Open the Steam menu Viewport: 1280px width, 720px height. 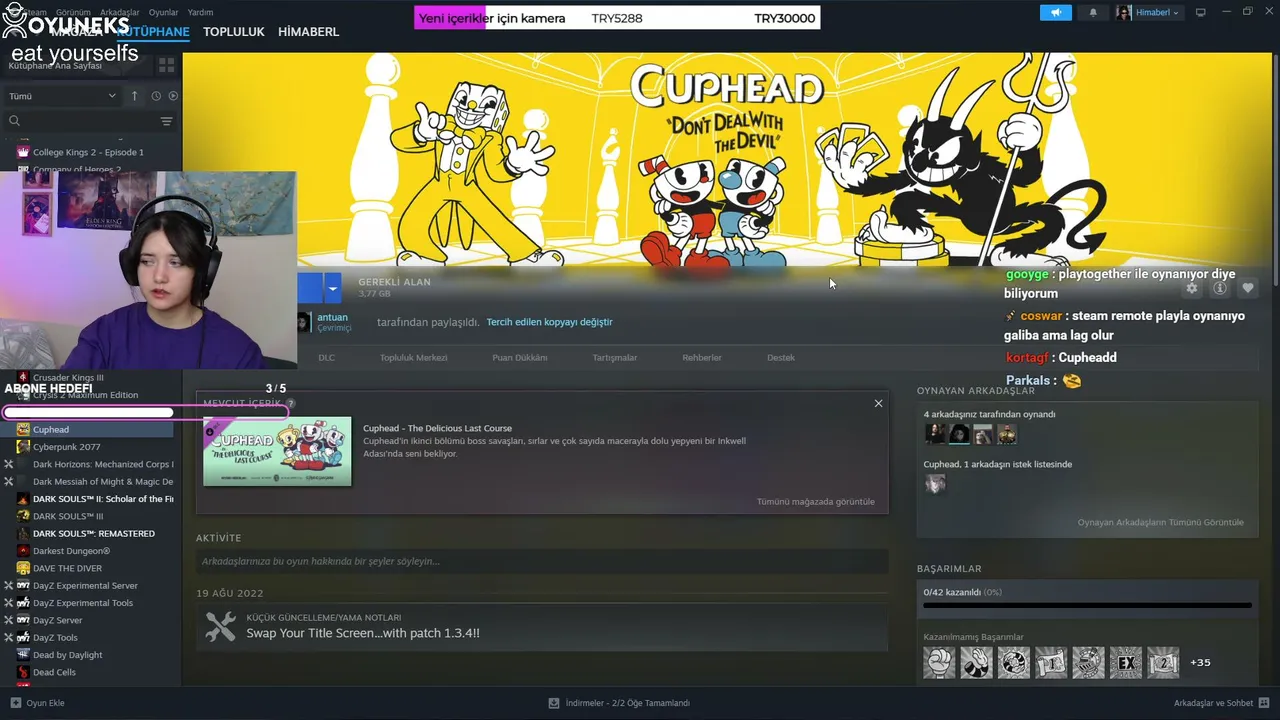[35, 12]
